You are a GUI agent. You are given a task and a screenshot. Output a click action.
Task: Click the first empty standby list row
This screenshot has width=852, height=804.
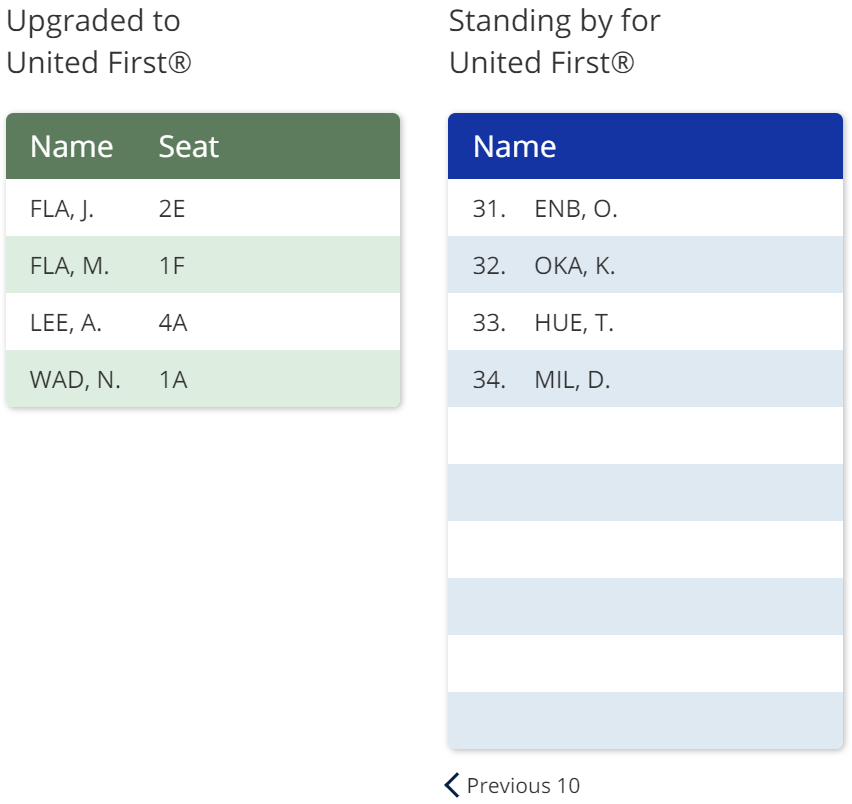coord(645,436)
